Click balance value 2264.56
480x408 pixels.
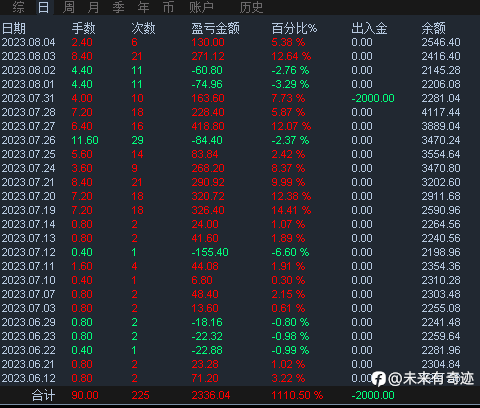[x=441, y=224]
